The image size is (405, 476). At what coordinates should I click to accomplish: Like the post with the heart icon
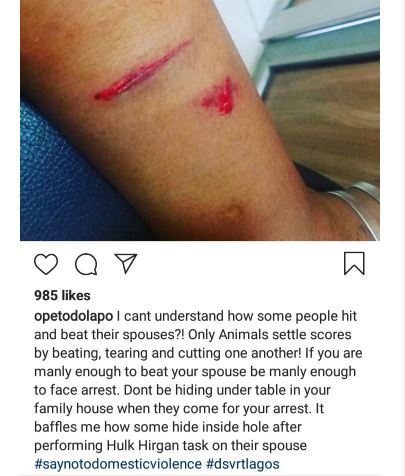[46, 264]
